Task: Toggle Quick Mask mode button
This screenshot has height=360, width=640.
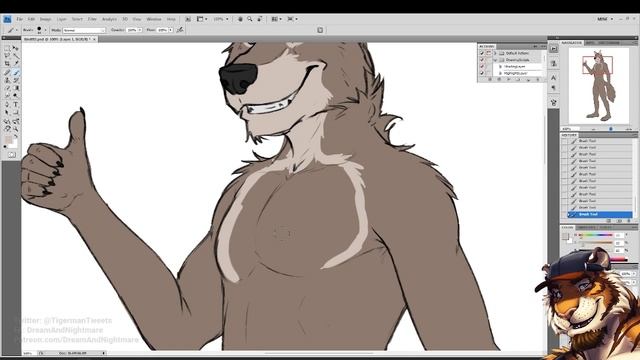Action: click(11, 155)
